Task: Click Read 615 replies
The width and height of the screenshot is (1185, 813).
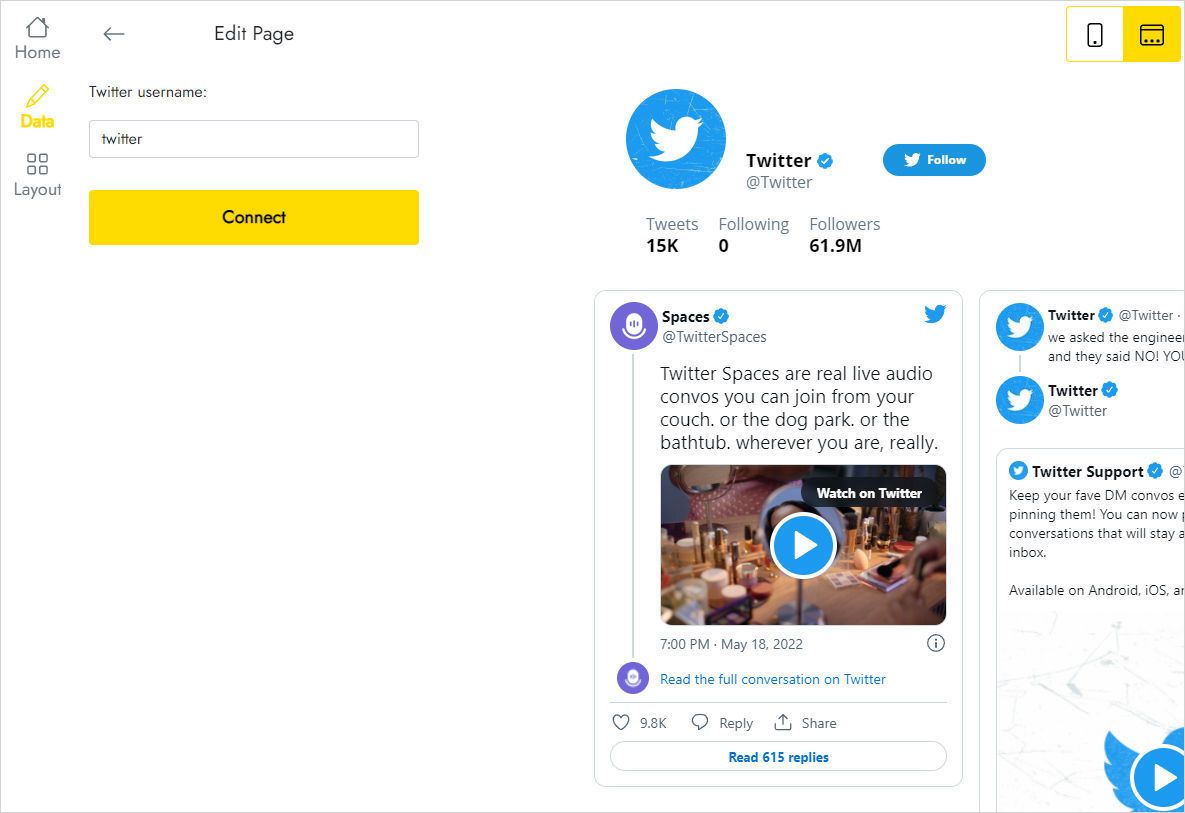Action: click(778, 757)
